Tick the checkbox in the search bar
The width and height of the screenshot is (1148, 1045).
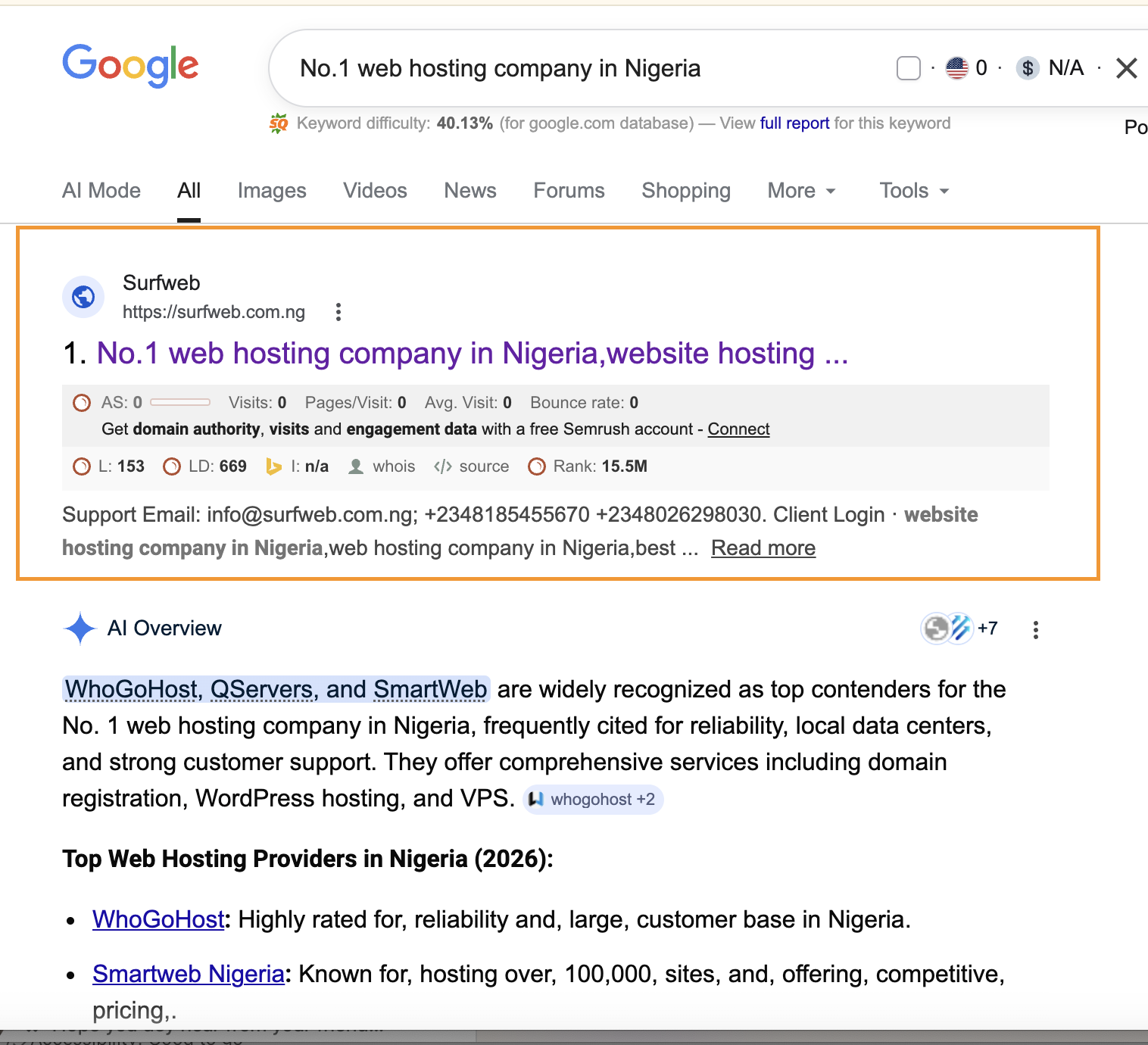pos(908,68)
